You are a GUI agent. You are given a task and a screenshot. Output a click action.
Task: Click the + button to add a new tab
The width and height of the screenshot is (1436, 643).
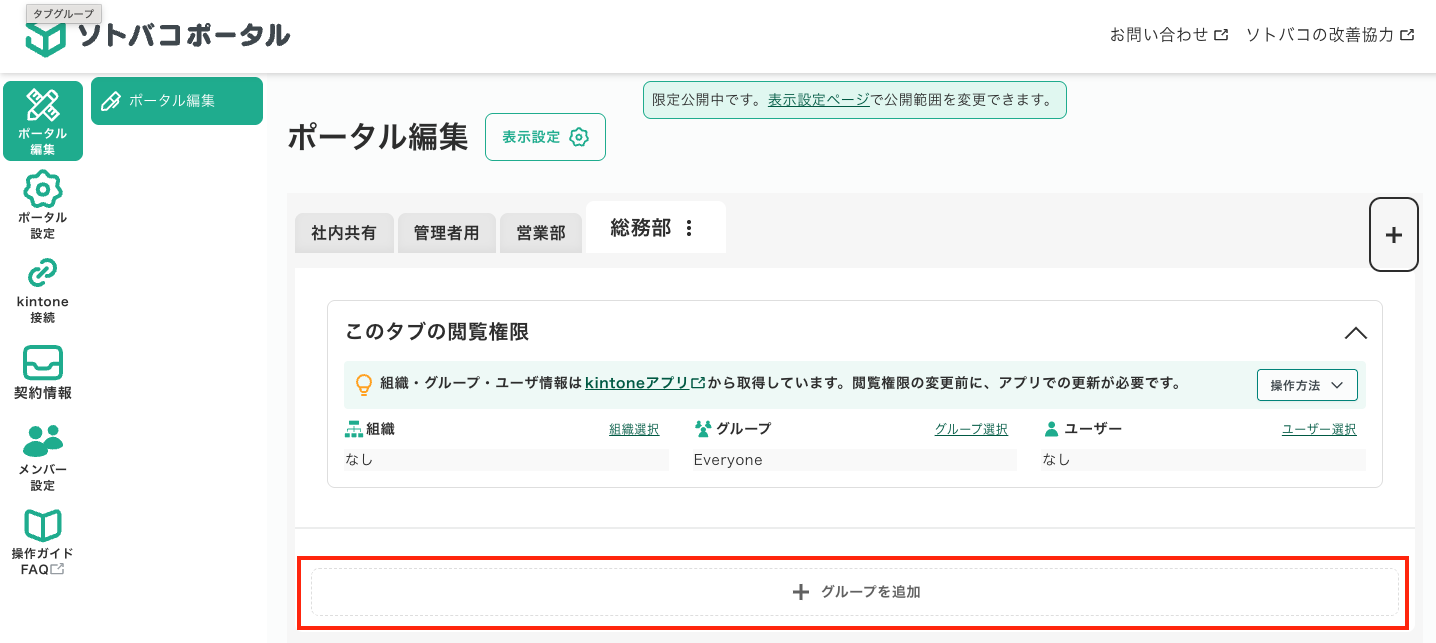(x=1393, y=234)
